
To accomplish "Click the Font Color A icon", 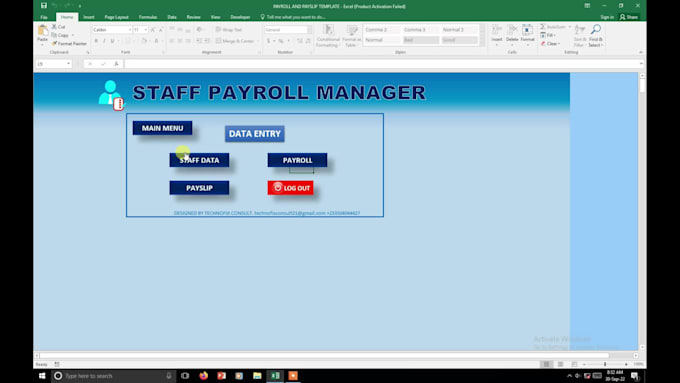I will [156, 41].
